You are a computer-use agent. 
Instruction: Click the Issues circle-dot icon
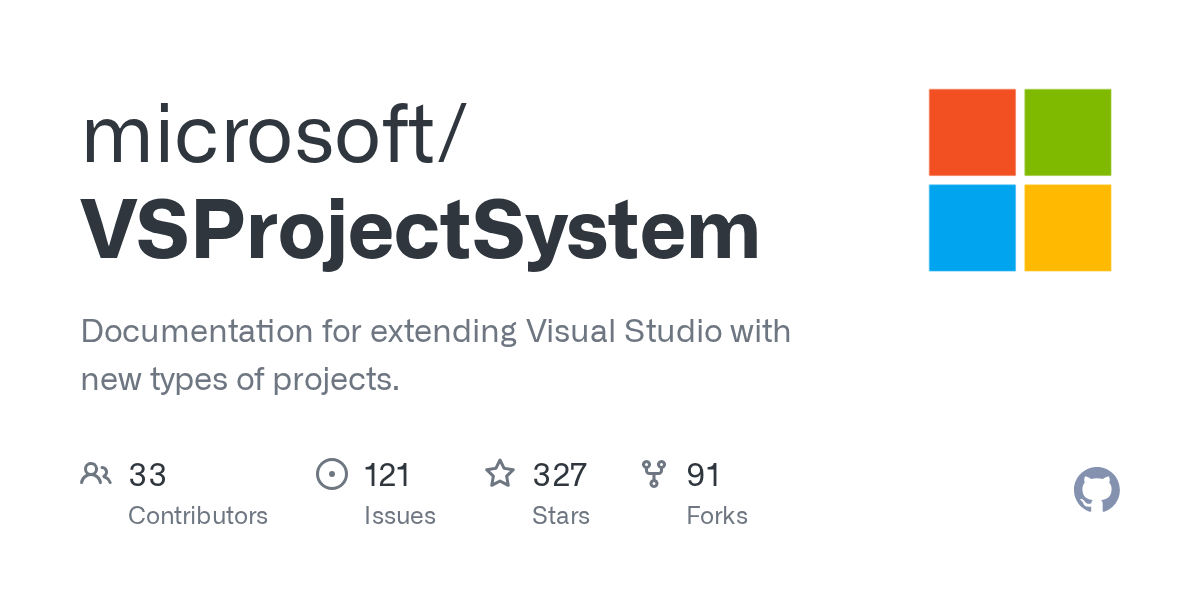click(x=331, y=474)
